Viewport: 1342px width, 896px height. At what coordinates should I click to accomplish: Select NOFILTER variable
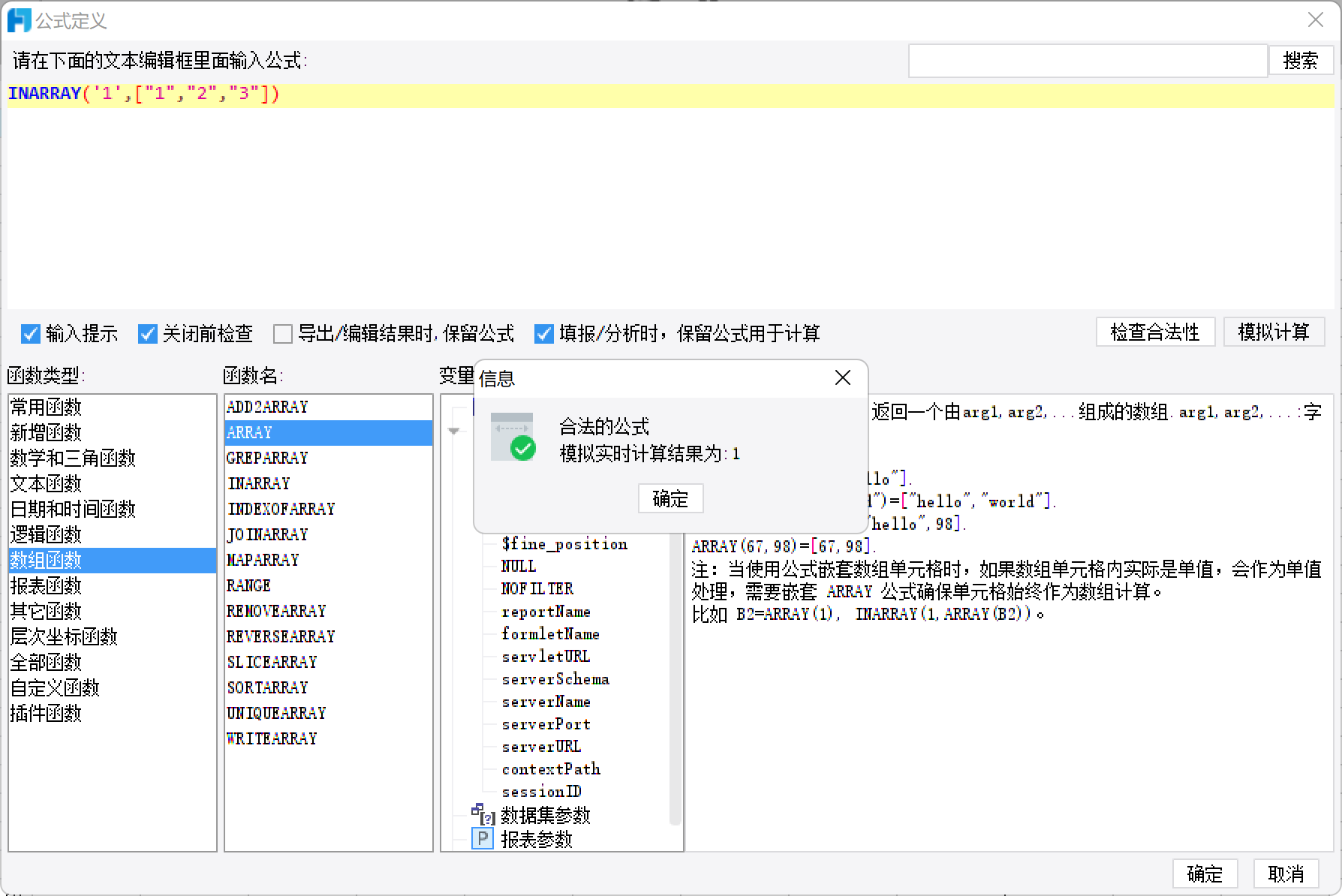coord(537,589)
